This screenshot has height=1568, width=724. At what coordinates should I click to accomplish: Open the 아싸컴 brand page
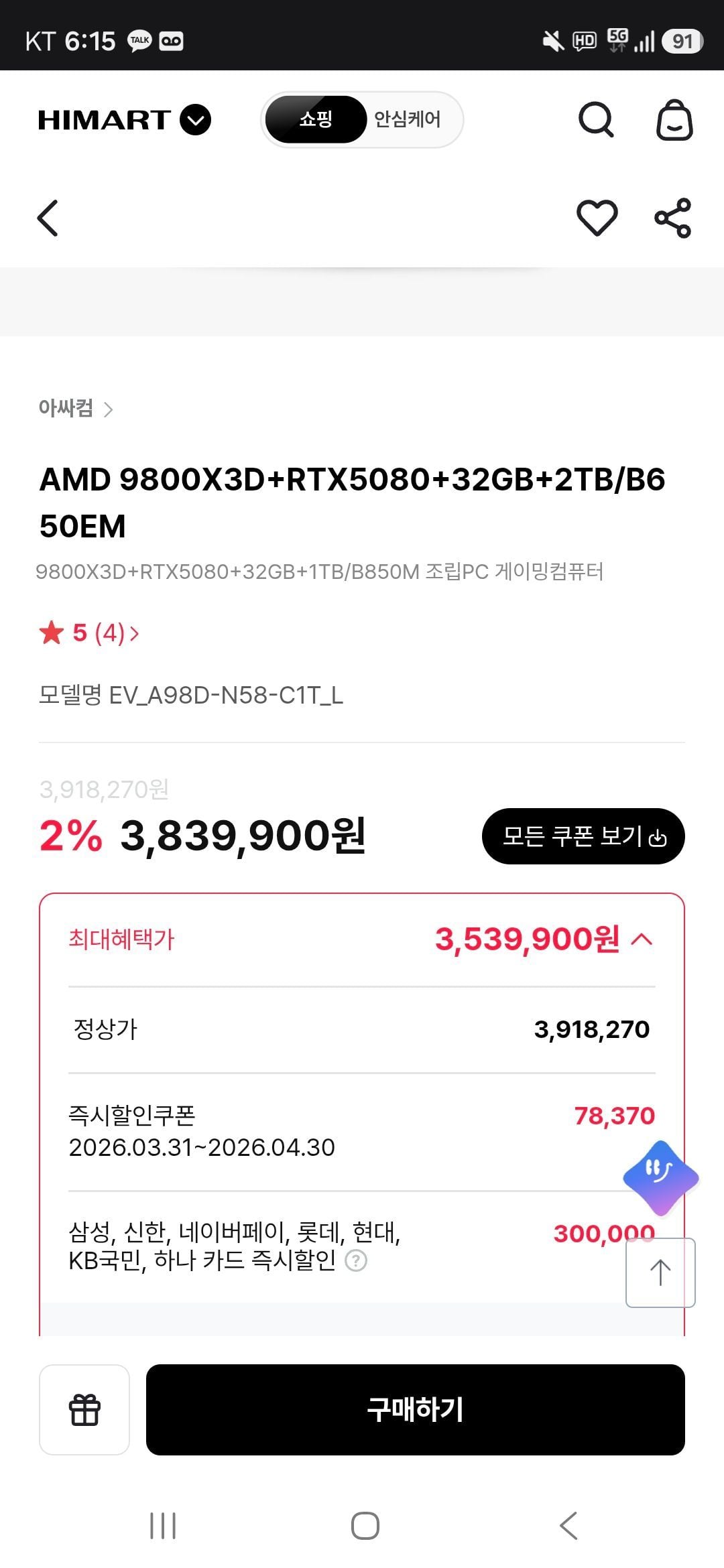click(x=75, y=408)
